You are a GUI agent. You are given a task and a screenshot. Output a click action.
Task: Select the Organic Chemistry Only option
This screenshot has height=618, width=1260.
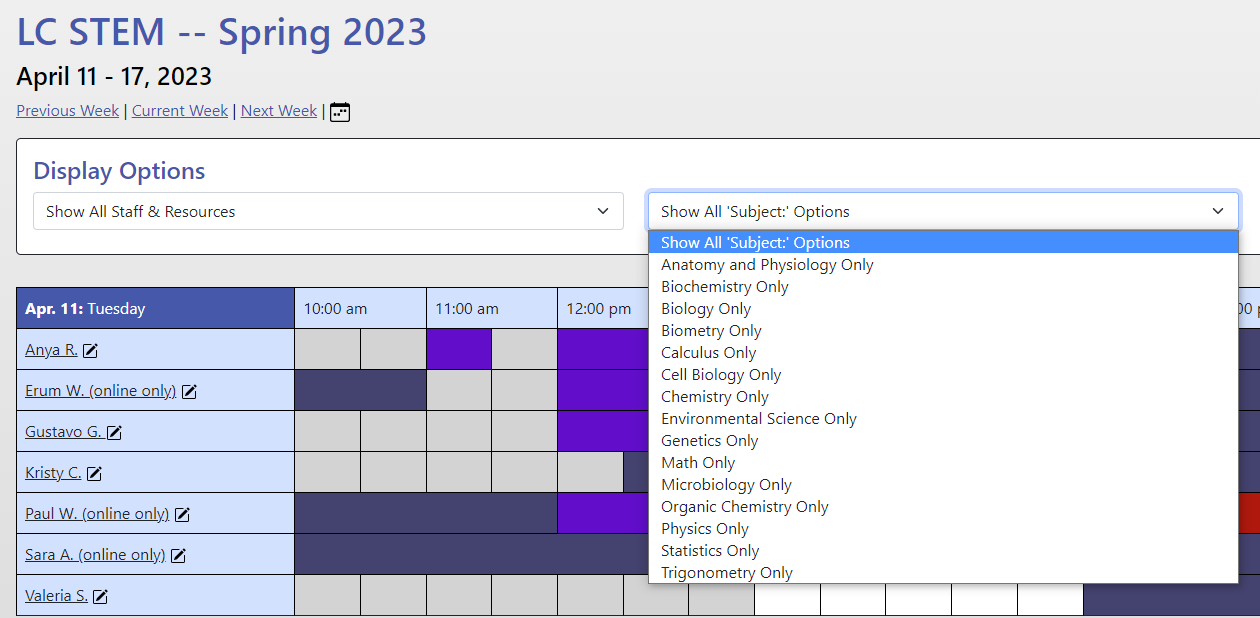(744, 506)
